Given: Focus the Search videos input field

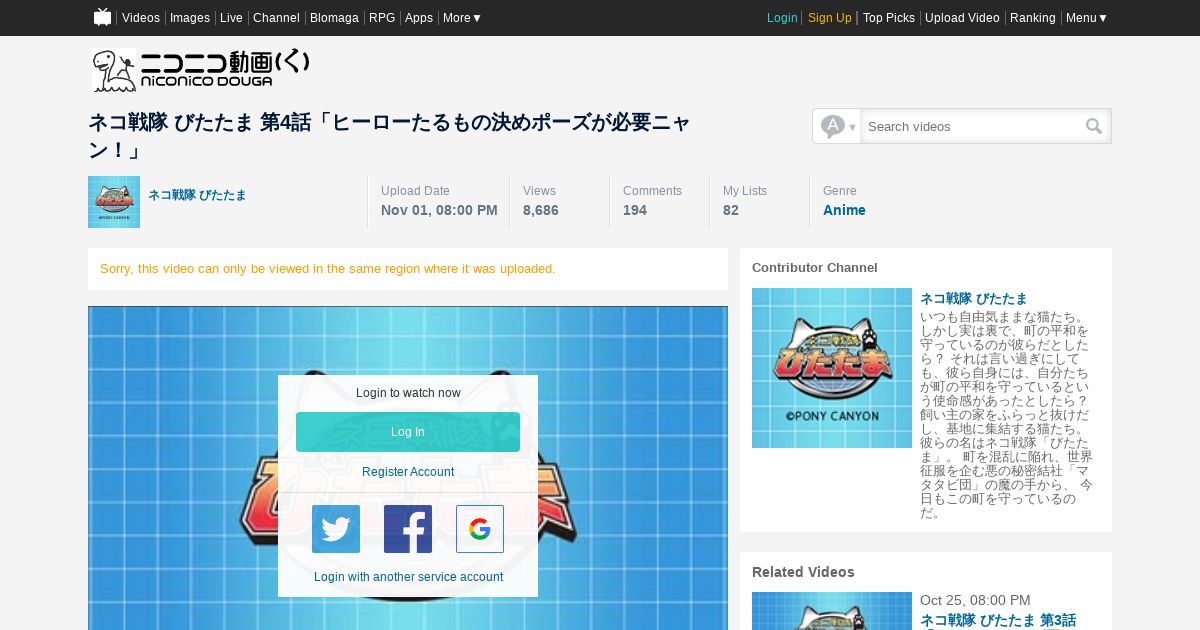Looking at the screenshot, I should coord(971,126).
